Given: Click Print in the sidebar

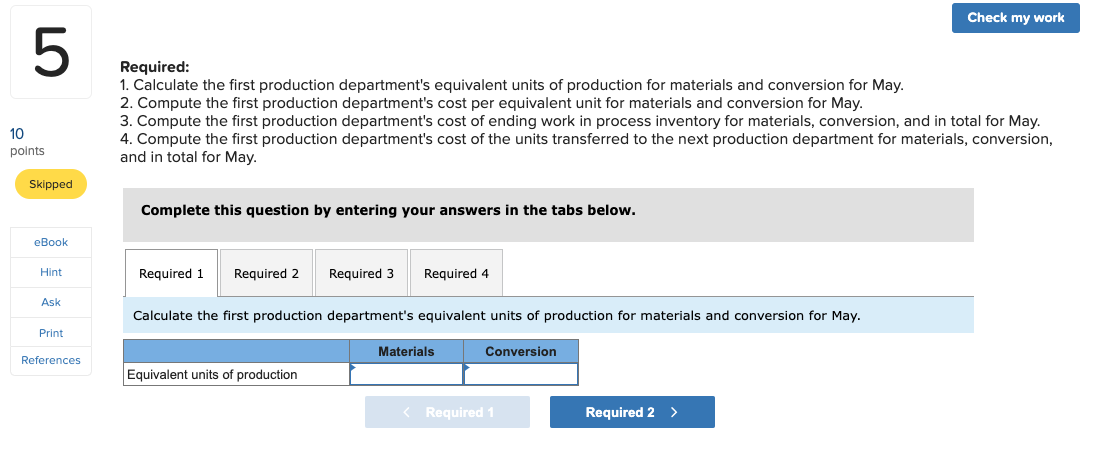Looking at the screenshot, I should pyautogui.click(x=50, y=333).
